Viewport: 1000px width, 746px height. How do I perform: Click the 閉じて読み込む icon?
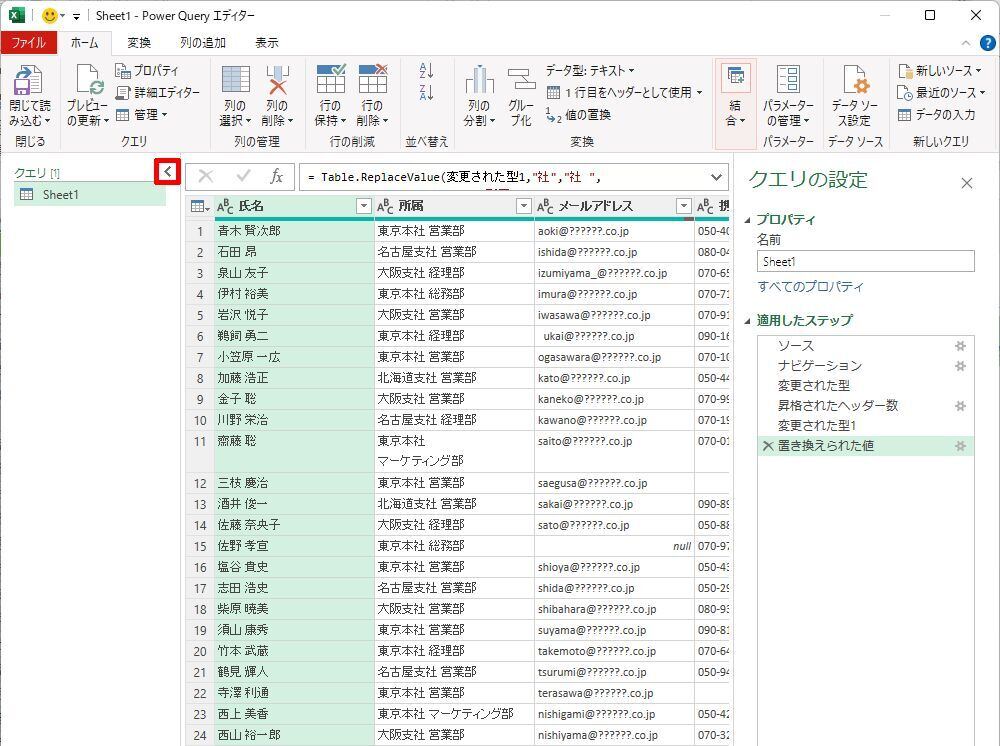point(29,83)
